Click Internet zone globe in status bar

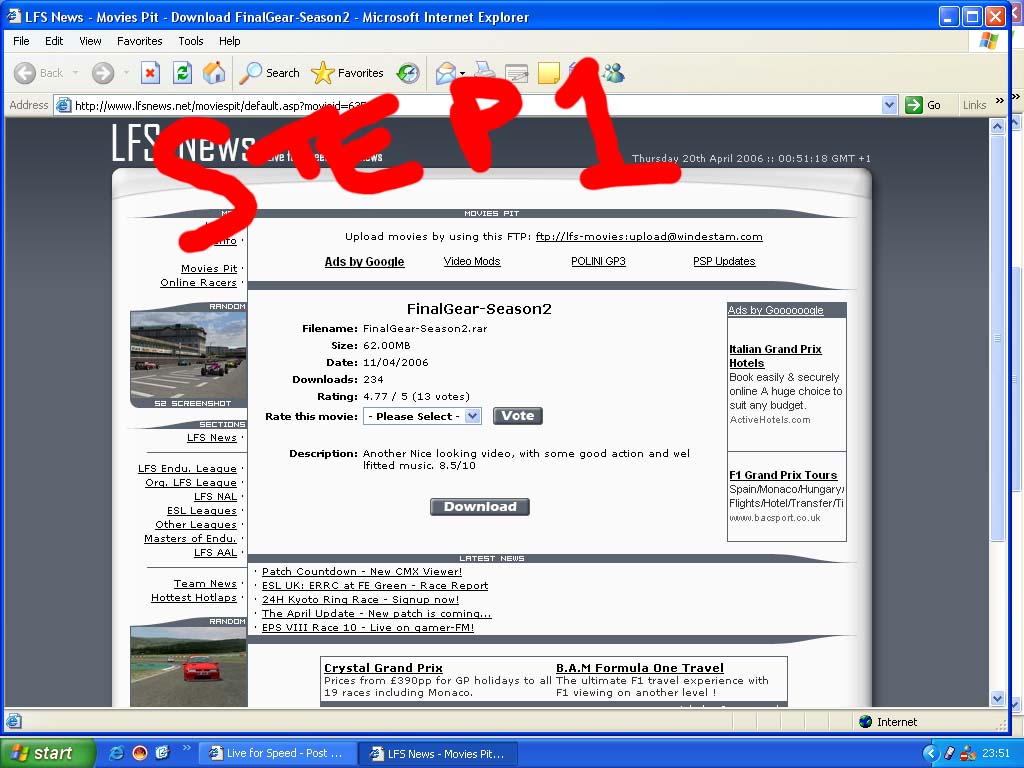(x=866, y=722)
